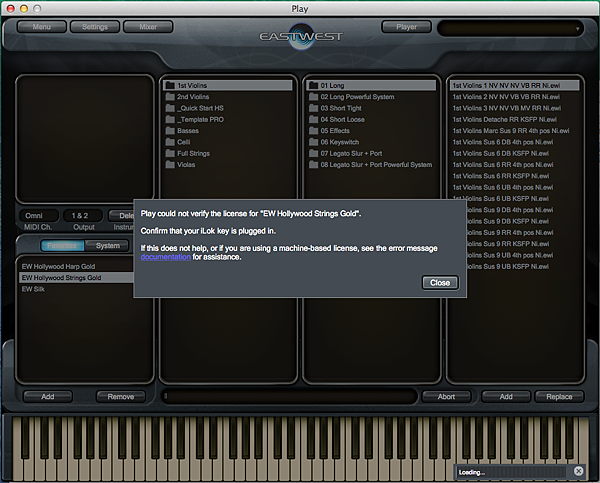Screen dimensions: 600x483
Task: Change the Omni MIDI channel
Action: coord(38,216)
